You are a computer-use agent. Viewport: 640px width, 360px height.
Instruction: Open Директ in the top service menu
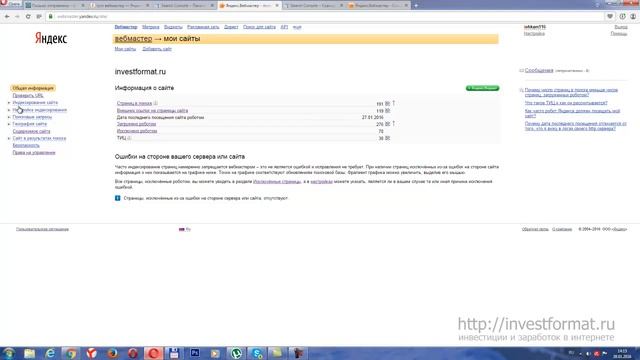click(231, 27)
